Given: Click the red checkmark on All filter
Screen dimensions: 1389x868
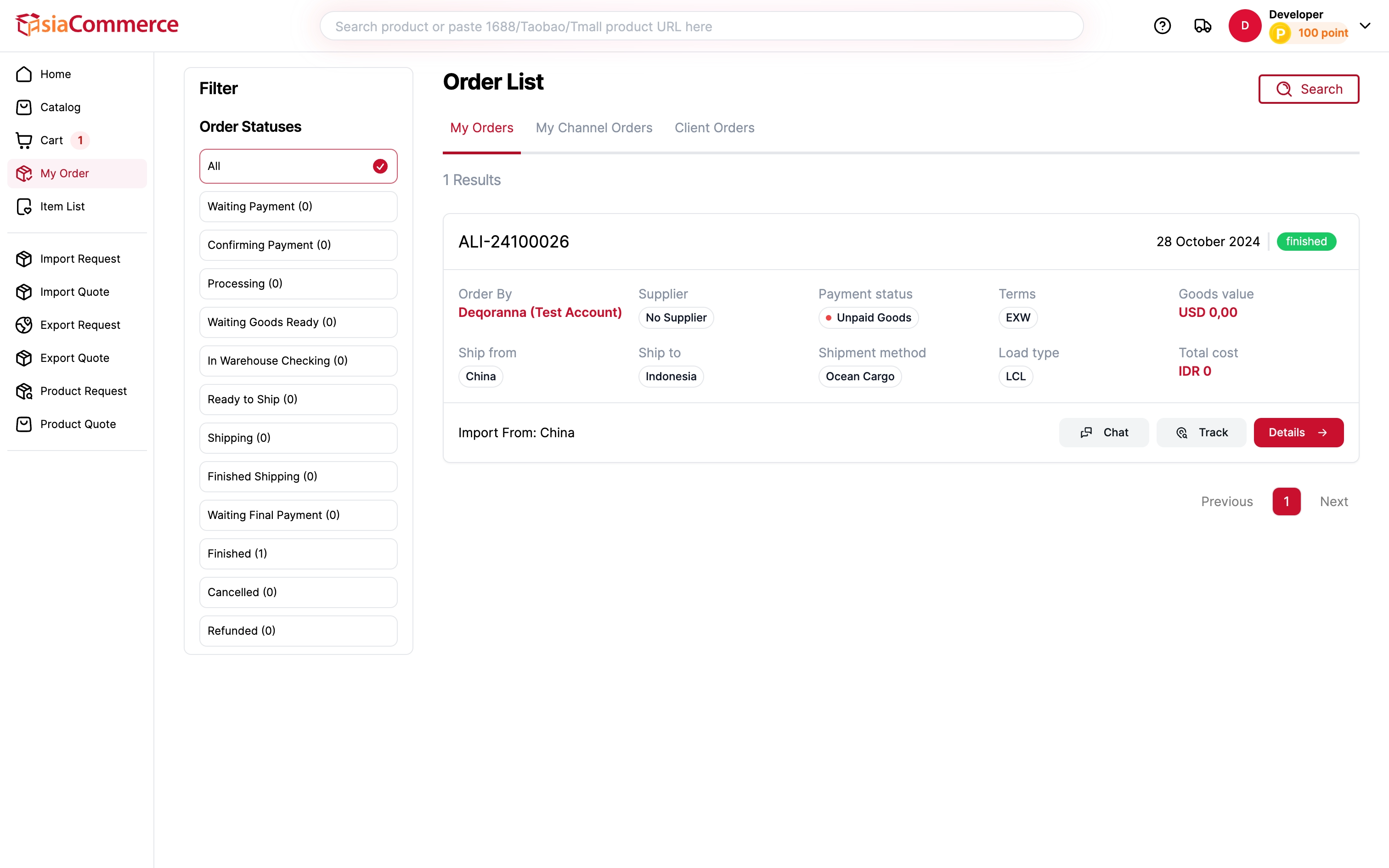Looking at the screenshot, I should coord(380,166).
